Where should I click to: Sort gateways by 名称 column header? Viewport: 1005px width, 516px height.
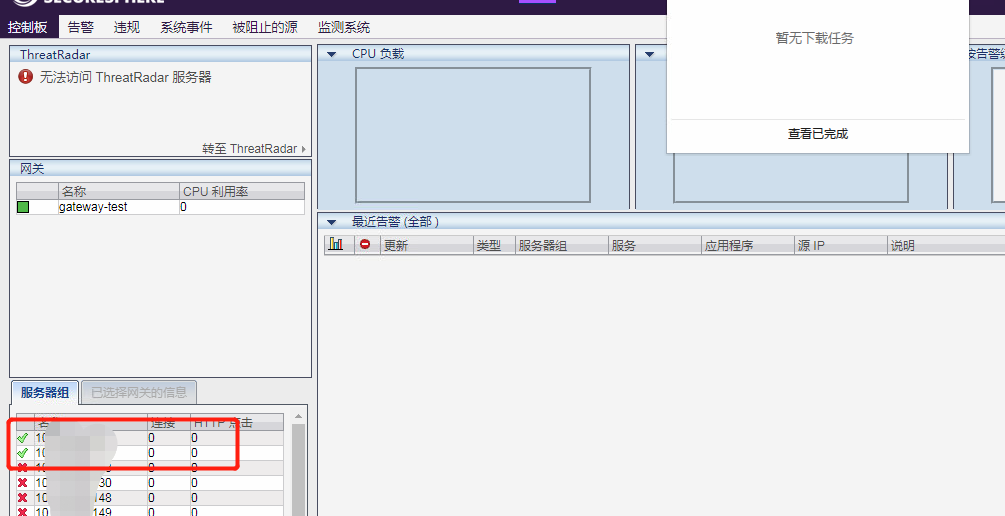pos(119,191)
